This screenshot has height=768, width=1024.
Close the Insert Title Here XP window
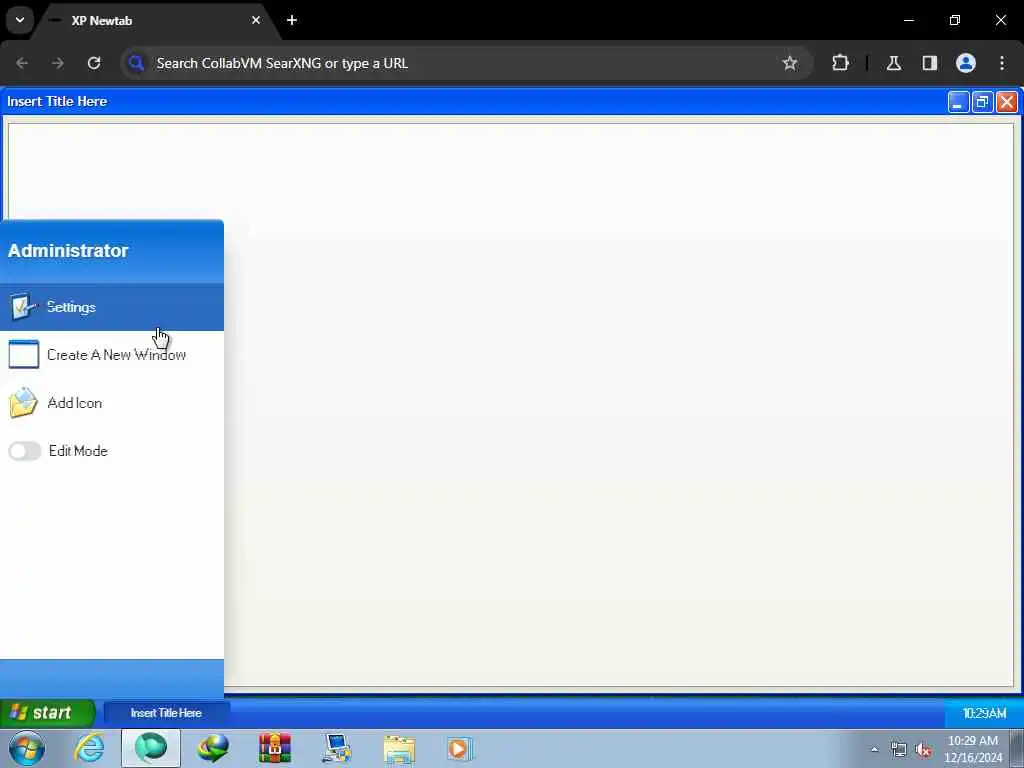[1007, 102]
